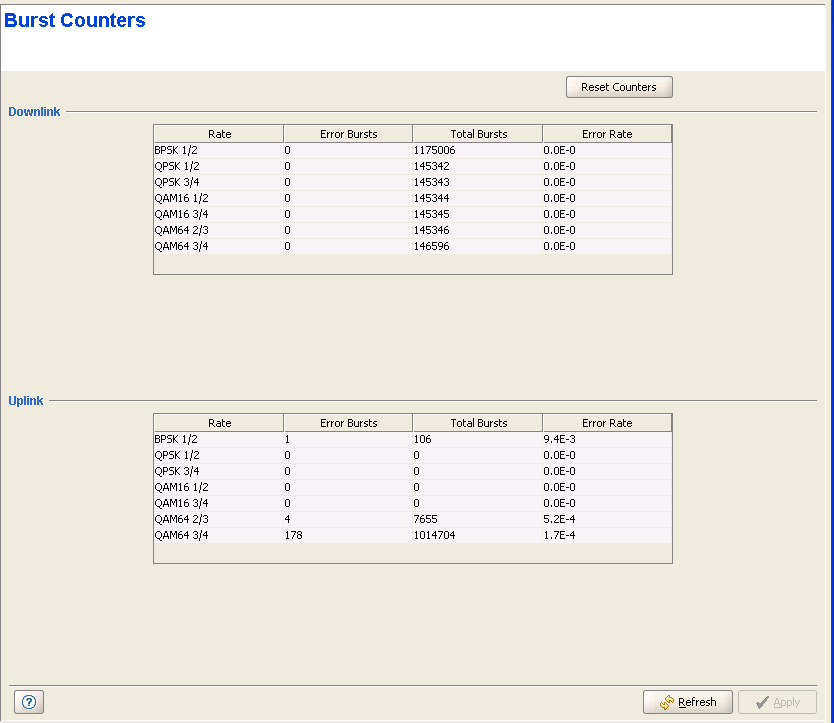This screenshot has width=834, height=723.
Task: Select the BPSK 1/2 row in Uplink
Action: click(x=176, y=439)
